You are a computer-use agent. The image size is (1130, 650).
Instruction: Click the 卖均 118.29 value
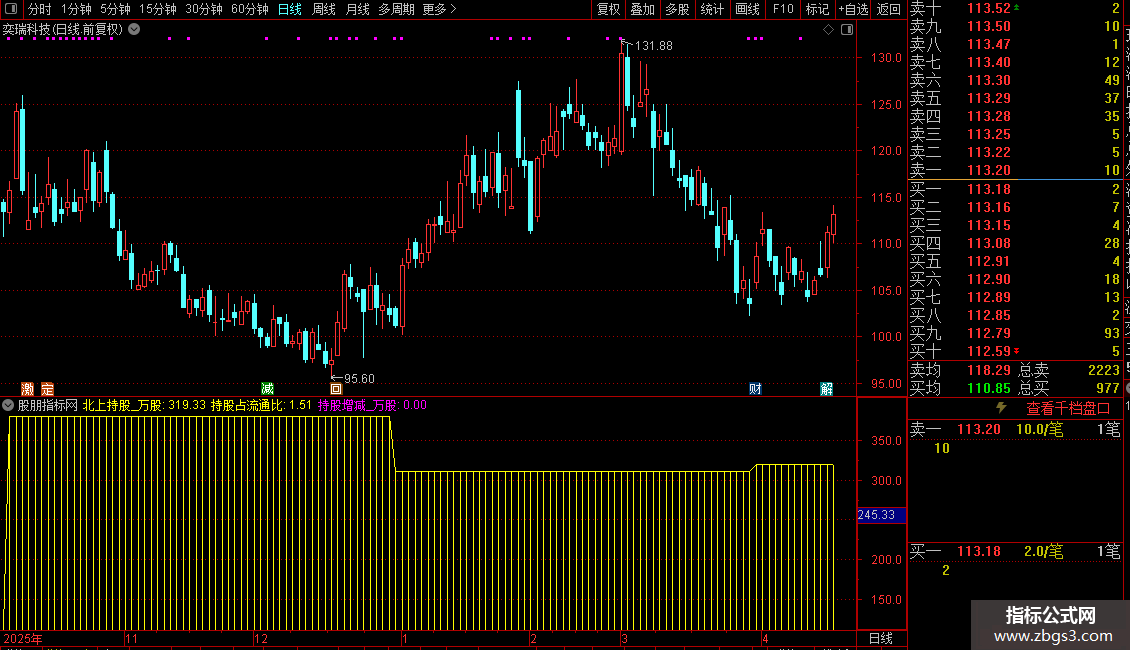click(x=989, y=370)
